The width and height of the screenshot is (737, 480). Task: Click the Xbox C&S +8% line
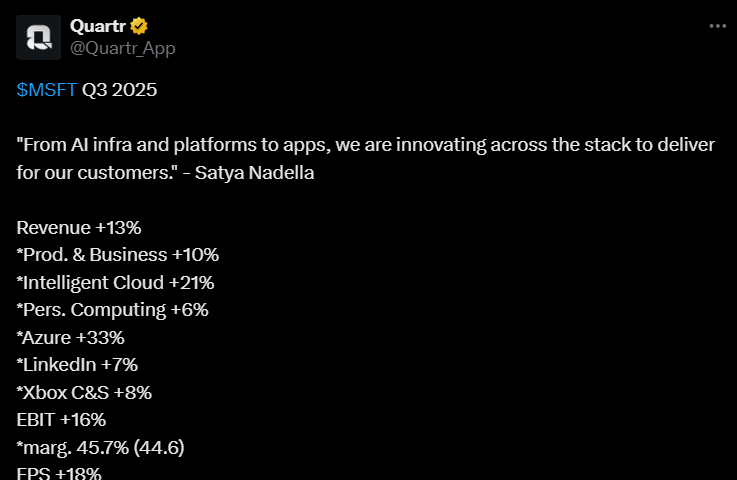[x=84, y=393]
